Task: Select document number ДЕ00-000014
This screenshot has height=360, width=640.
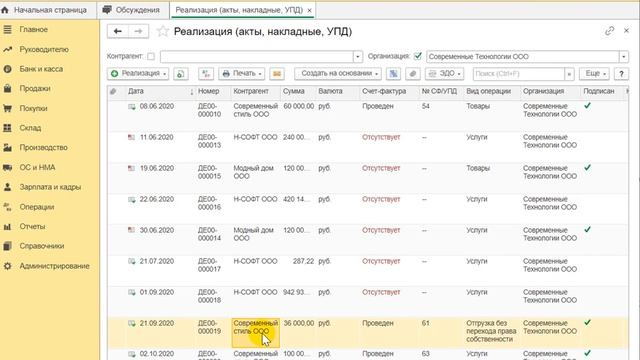Action: 209,234
